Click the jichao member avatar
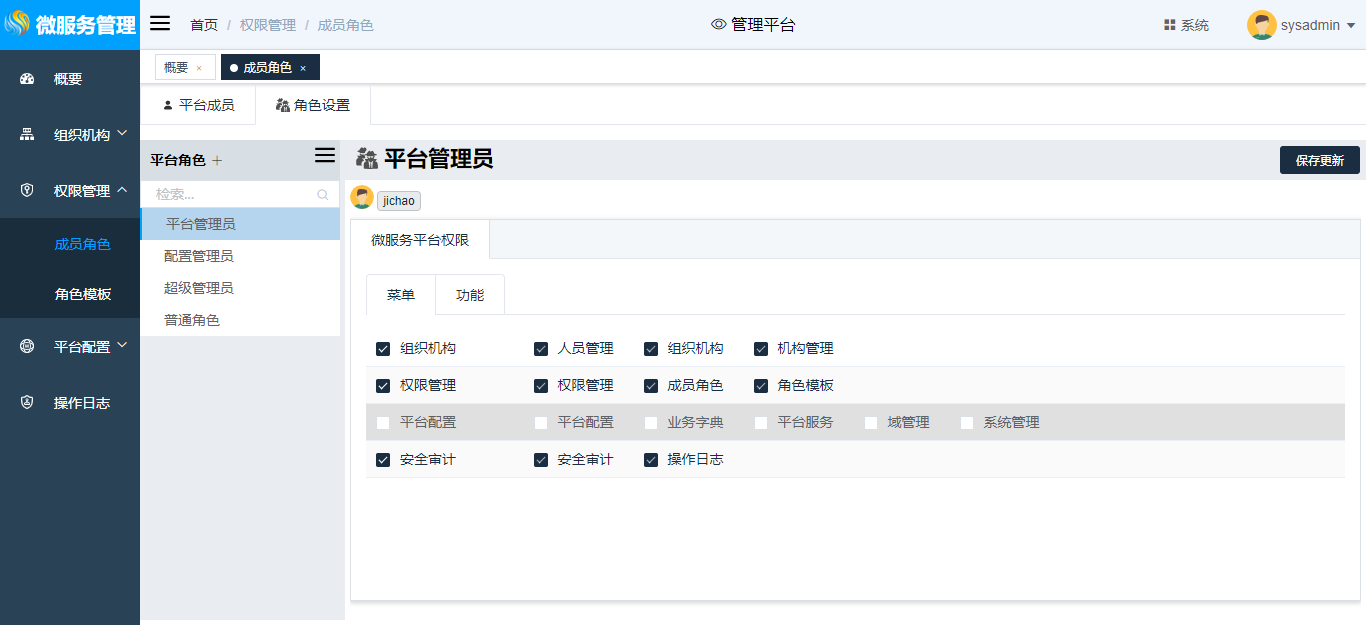The height and width of the screenshot is (625, 1366). (x=362, y=198)
